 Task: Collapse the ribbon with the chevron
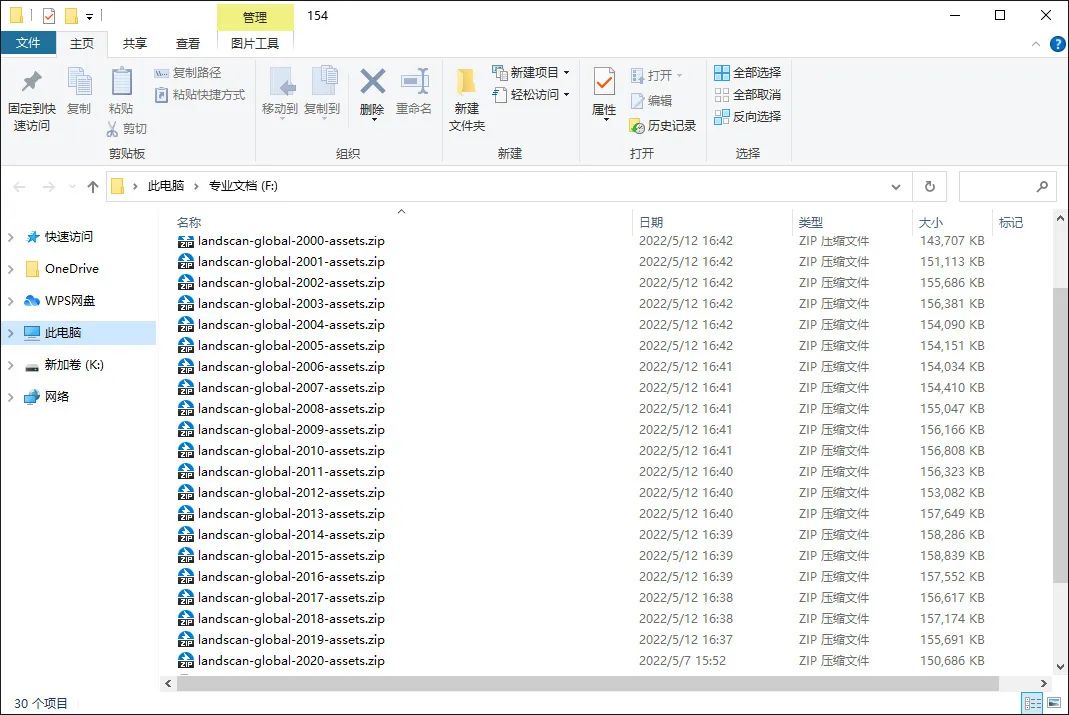tap(1036, 44)
